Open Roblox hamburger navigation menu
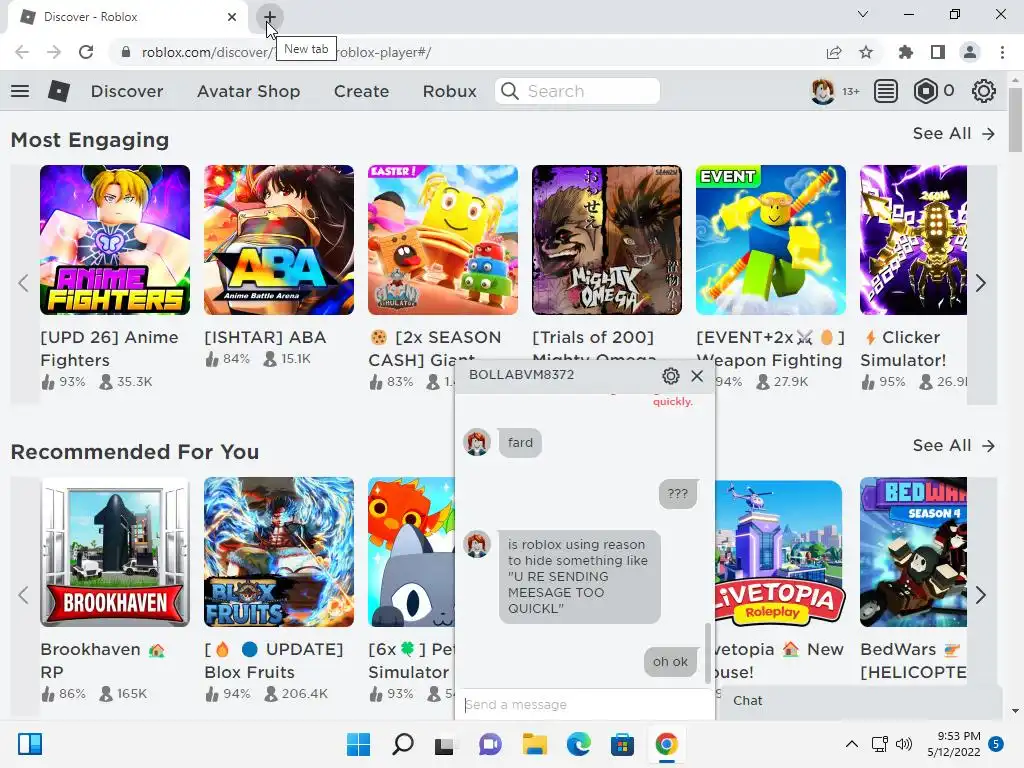The image size is (1024, 768). 20,91
